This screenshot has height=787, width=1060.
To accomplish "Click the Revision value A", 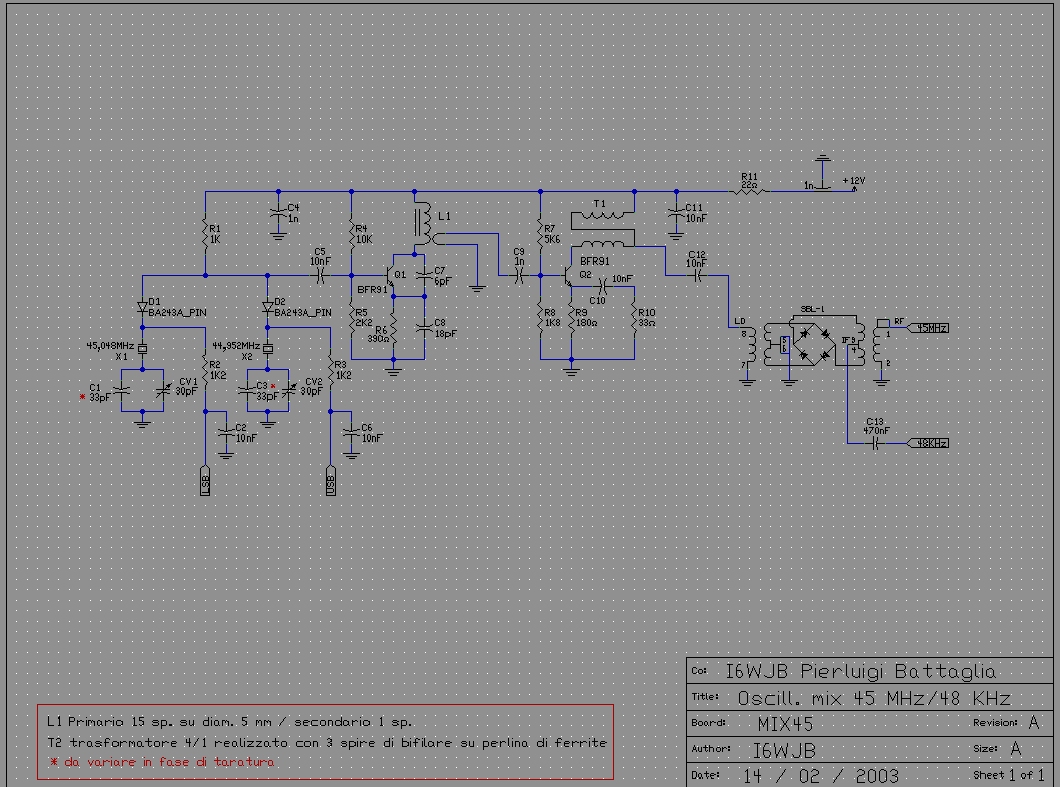I will 1034,723.
